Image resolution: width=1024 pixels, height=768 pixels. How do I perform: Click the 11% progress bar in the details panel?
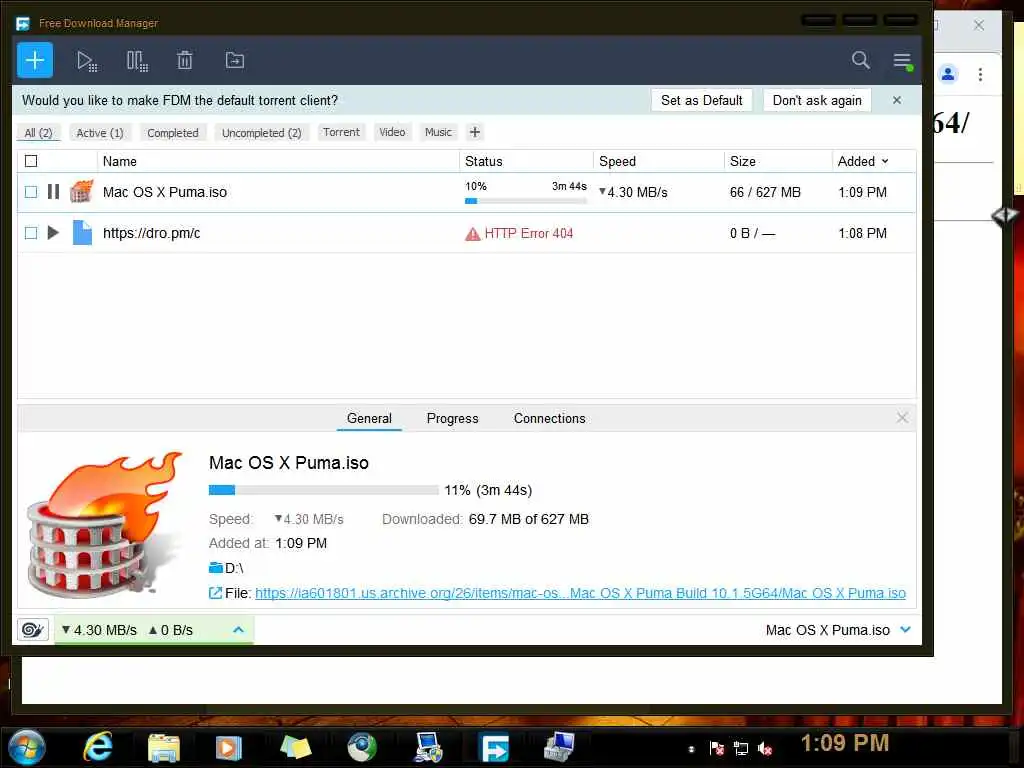click(323, 490)
